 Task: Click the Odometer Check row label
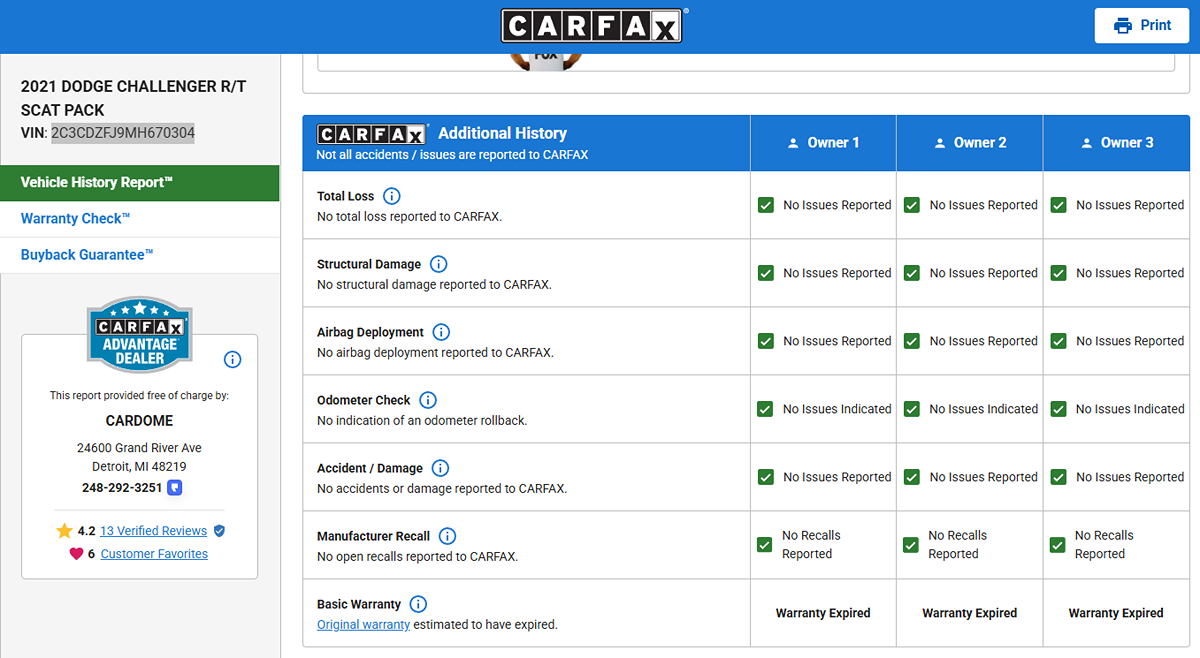[364, 400]
